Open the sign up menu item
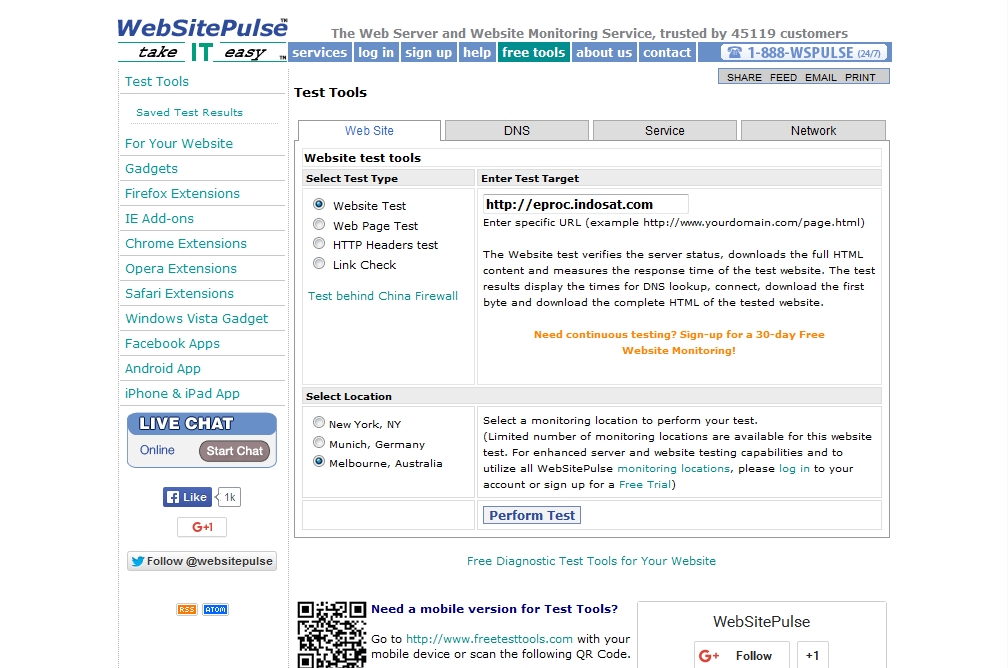 tap(428, 53)
